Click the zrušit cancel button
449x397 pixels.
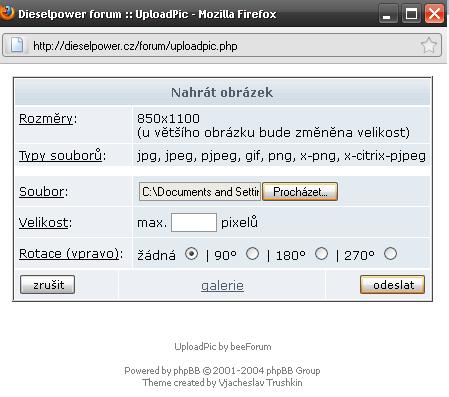pyautogui.click(x=47, y=285)
